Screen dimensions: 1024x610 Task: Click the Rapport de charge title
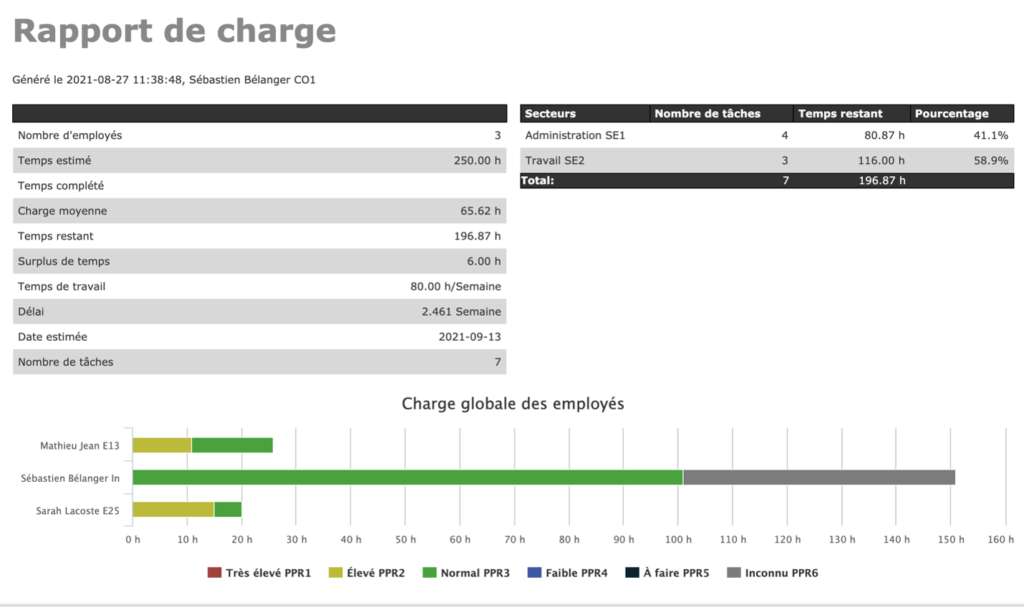(174, 31)
